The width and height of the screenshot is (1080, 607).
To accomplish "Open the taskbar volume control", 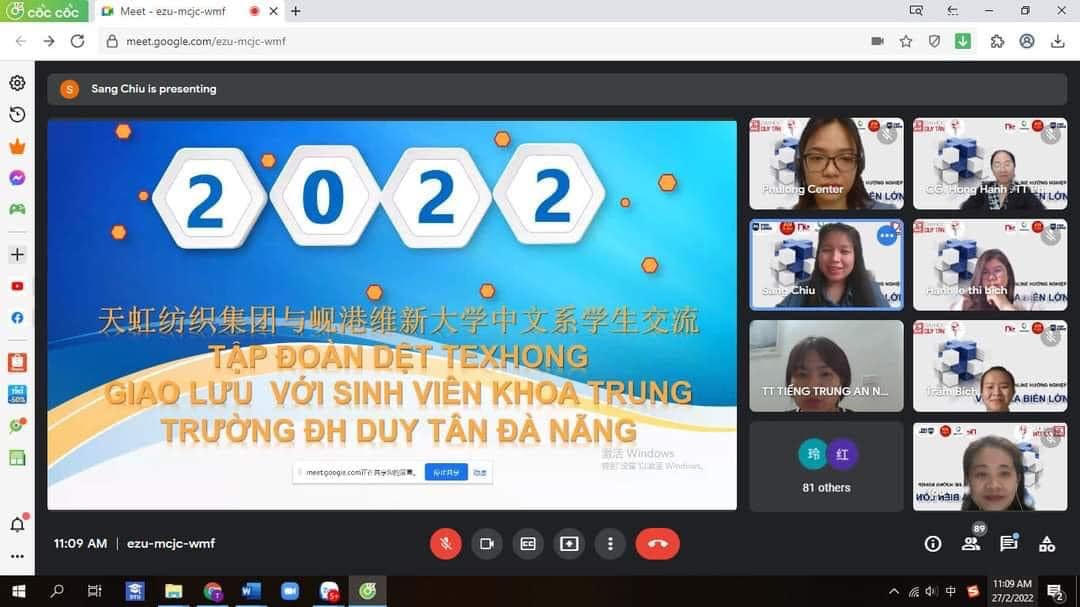I will 932,591.
